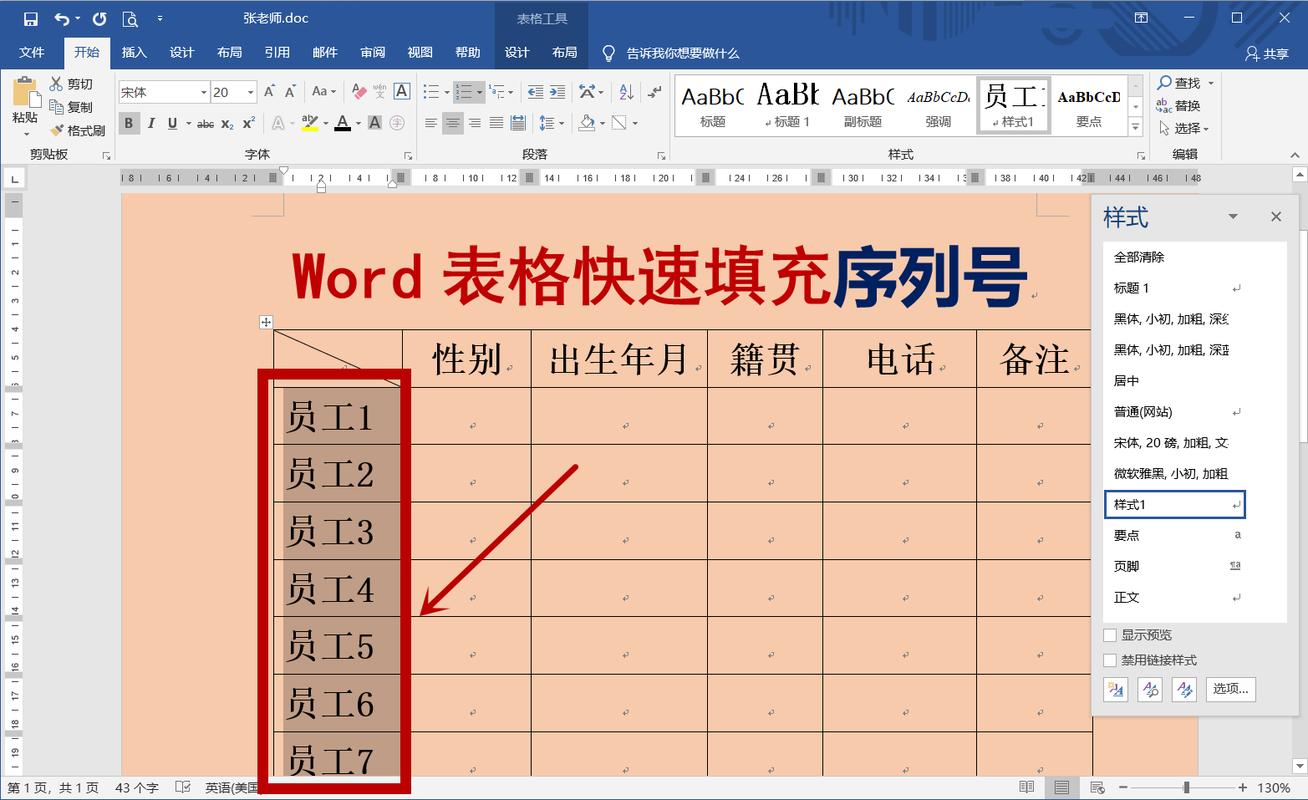Click the Character Shading icon

click(x=375, y=123)
